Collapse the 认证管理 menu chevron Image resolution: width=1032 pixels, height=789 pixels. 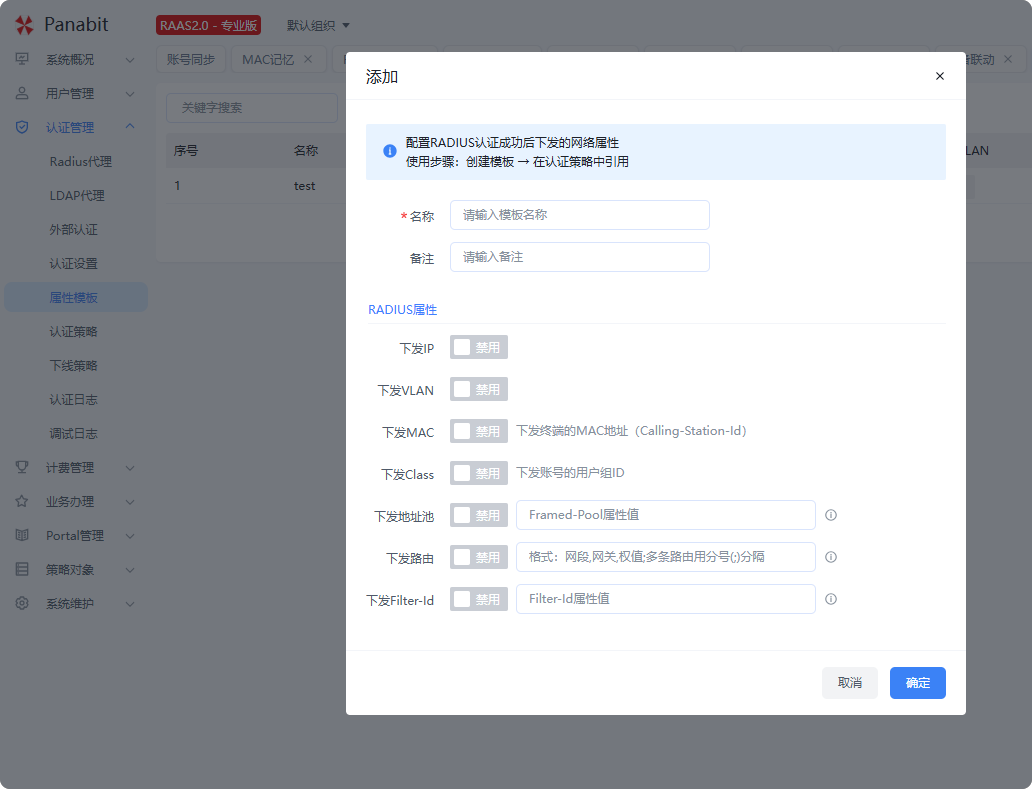(130, 126)
